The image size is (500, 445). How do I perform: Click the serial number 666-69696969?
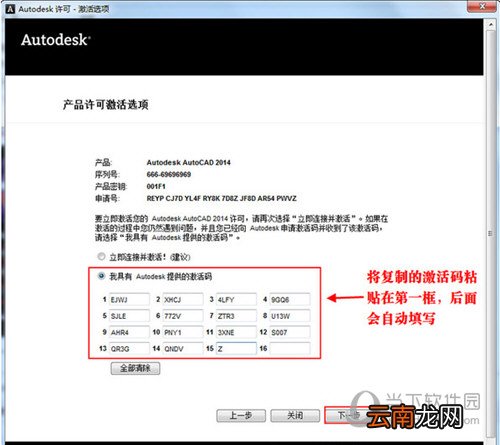(x=169, y=174)
